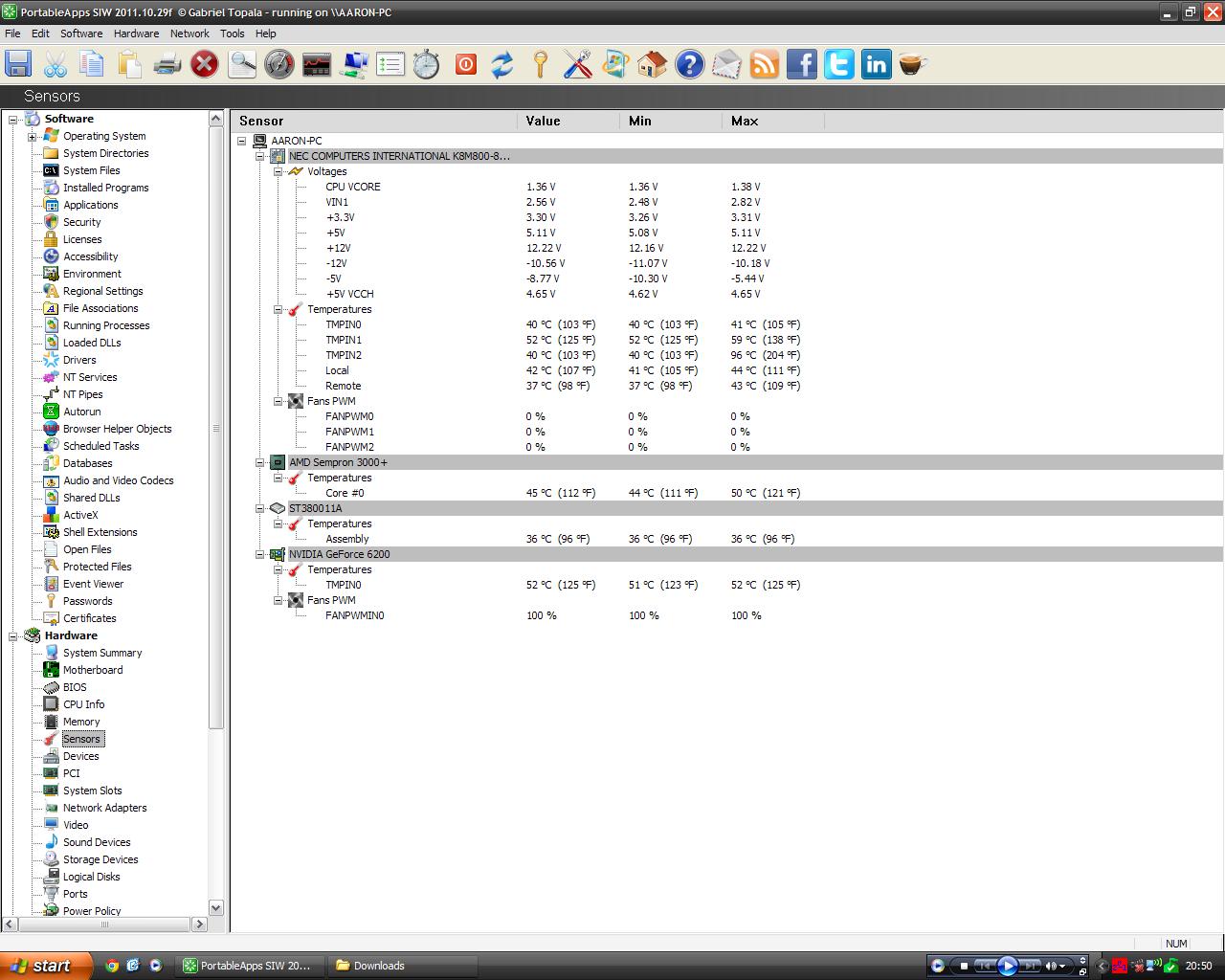Screen dimensions: 1225x980
Task: Click the Save floppy disk toolbar icon
Action: (x=18, y=64)
